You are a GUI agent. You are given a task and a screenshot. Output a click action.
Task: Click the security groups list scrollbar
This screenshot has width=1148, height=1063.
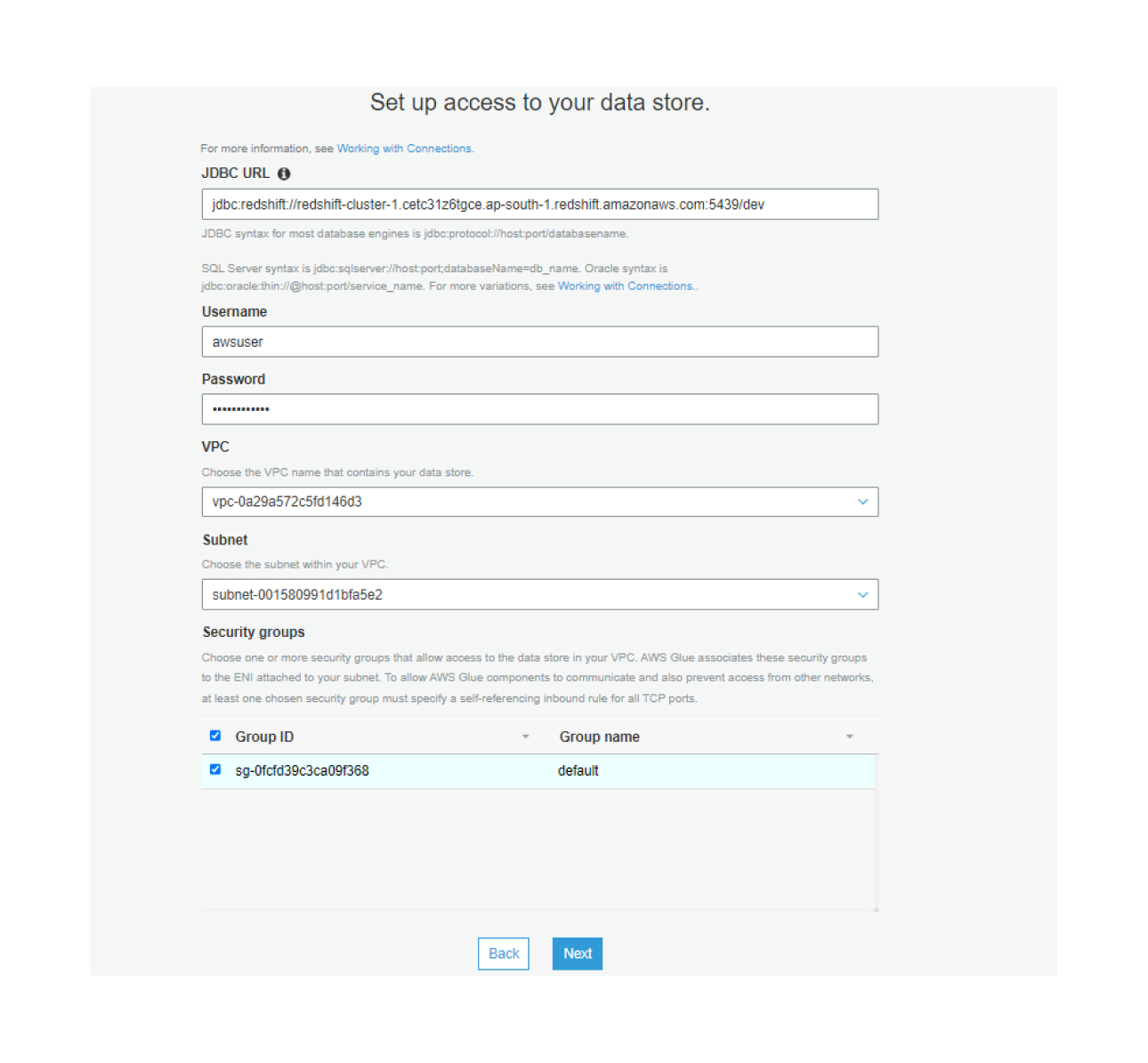877,832
